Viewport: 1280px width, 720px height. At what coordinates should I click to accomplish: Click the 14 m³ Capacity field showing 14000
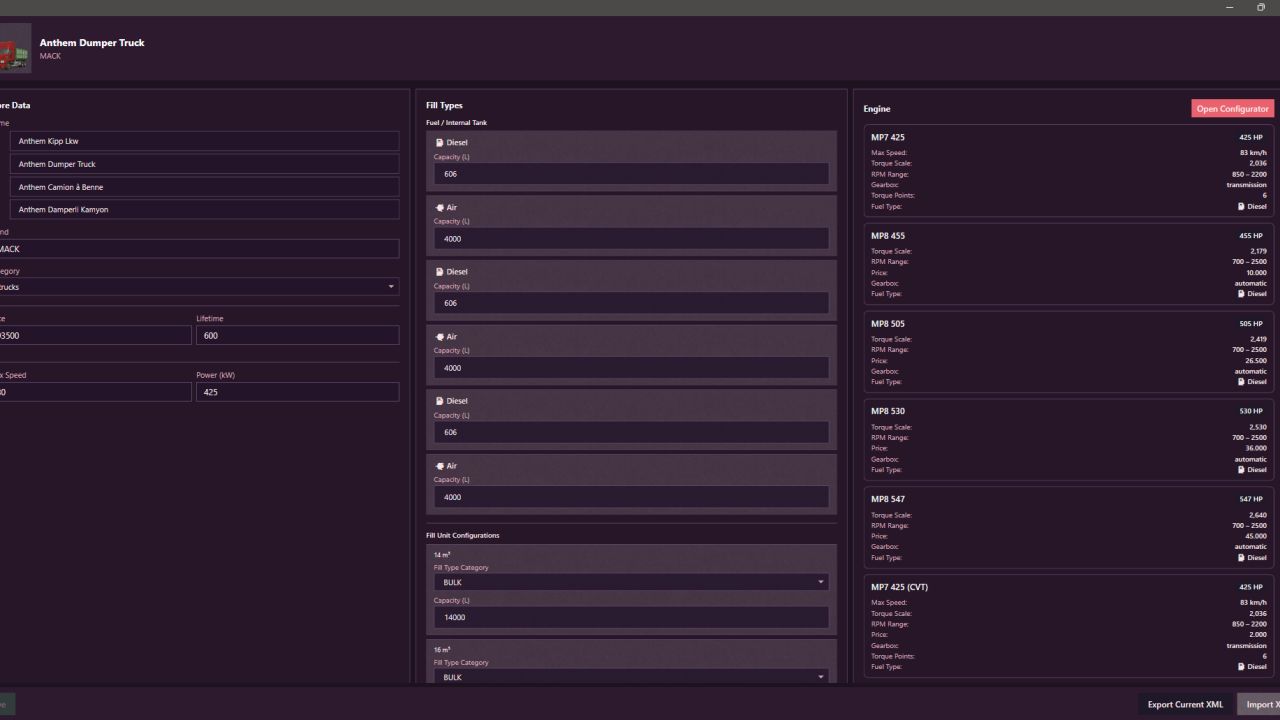tap(631, 617)
